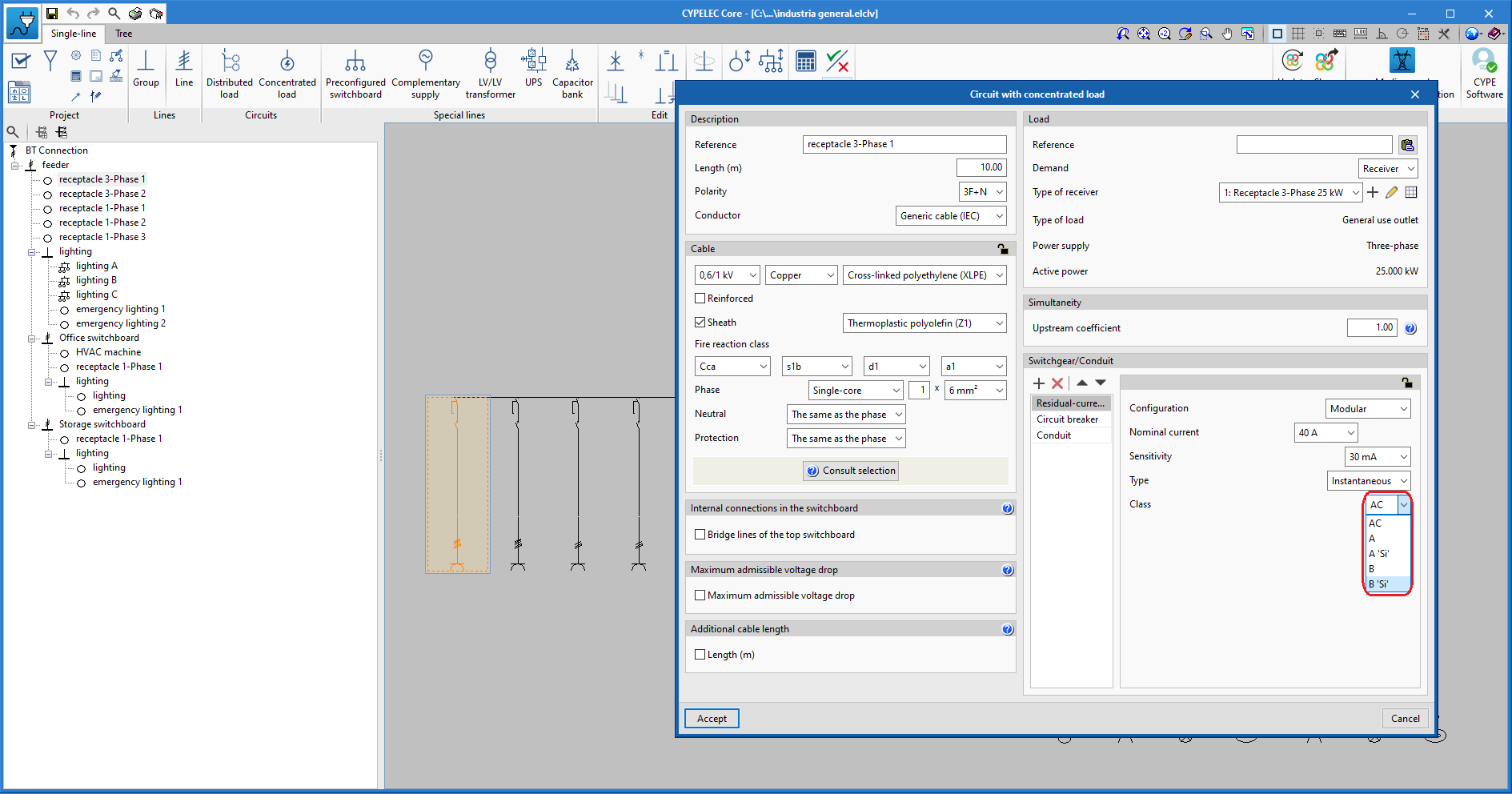Open the Sensitivity 30 mA dropdown

click(1378, 457)
